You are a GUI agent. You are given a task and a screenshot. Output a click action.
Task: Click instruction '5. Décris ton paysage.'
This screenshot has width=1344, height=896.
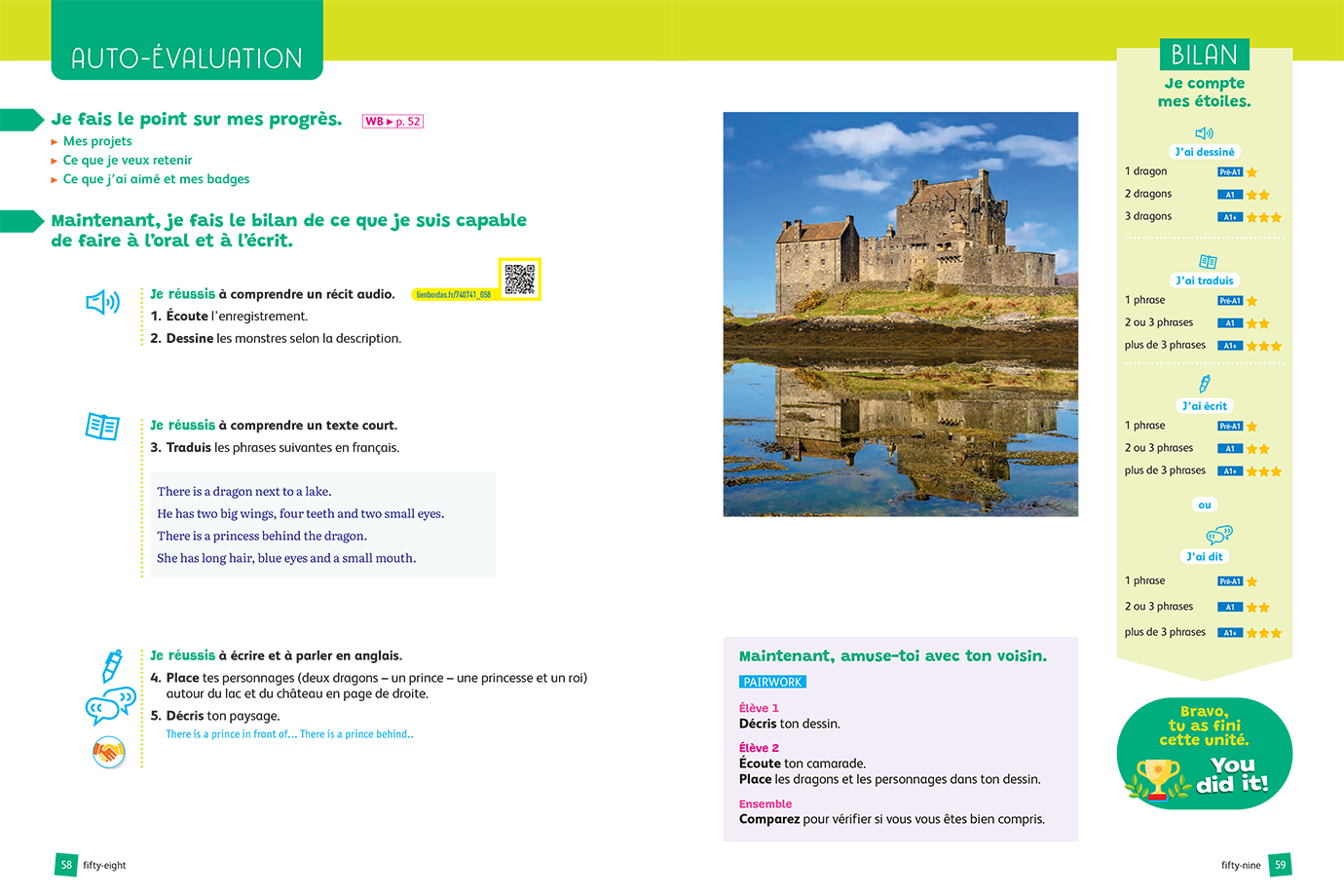pyautogui.click(x=215, y=716)
